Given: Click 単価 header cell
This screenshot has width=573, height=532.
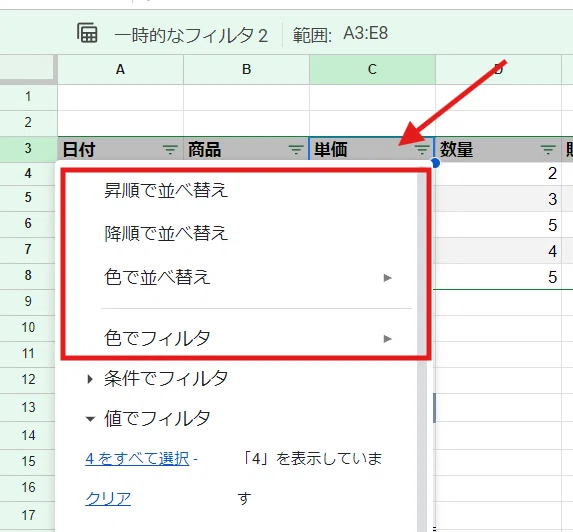Looking at the screenshot, I should tap(372, 149).
